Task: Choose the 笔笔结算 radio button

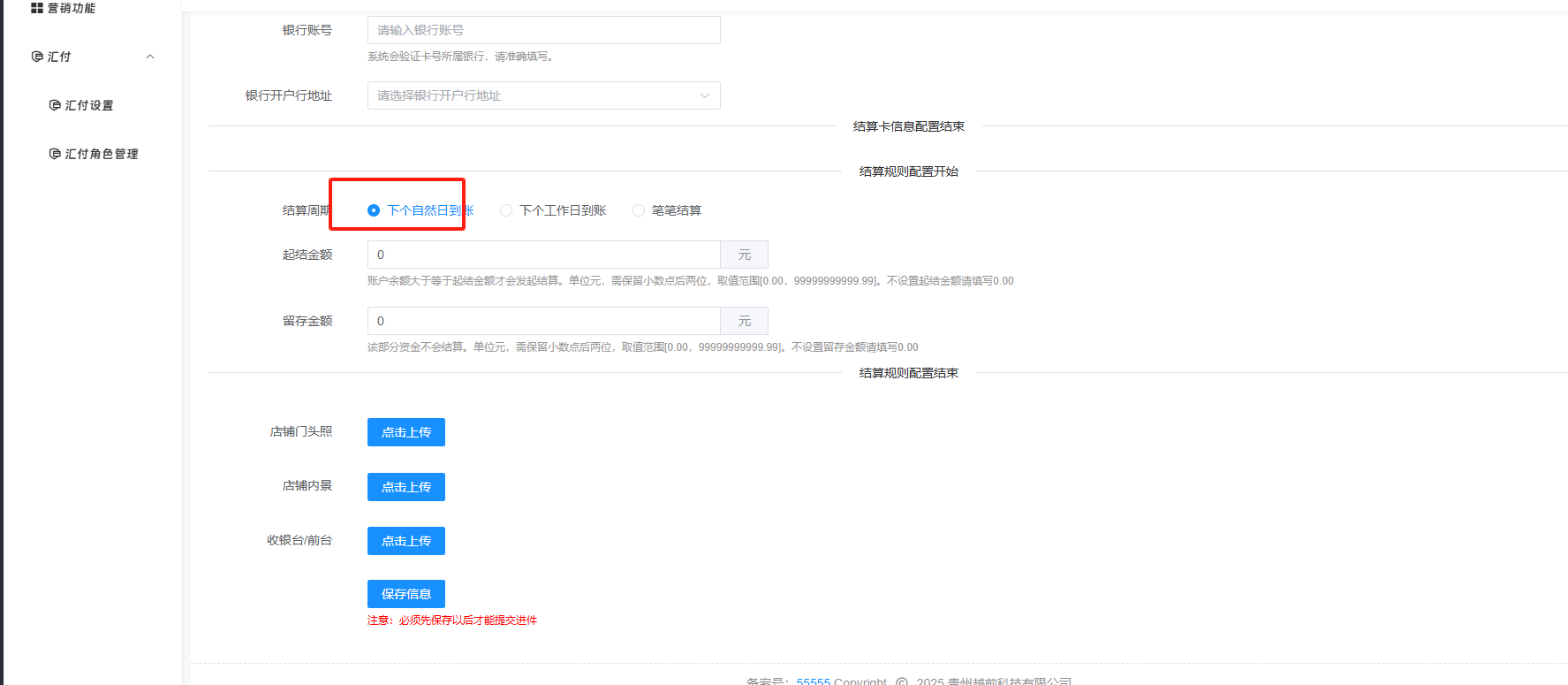Action: pyautogui.click(x=639, y=210)
